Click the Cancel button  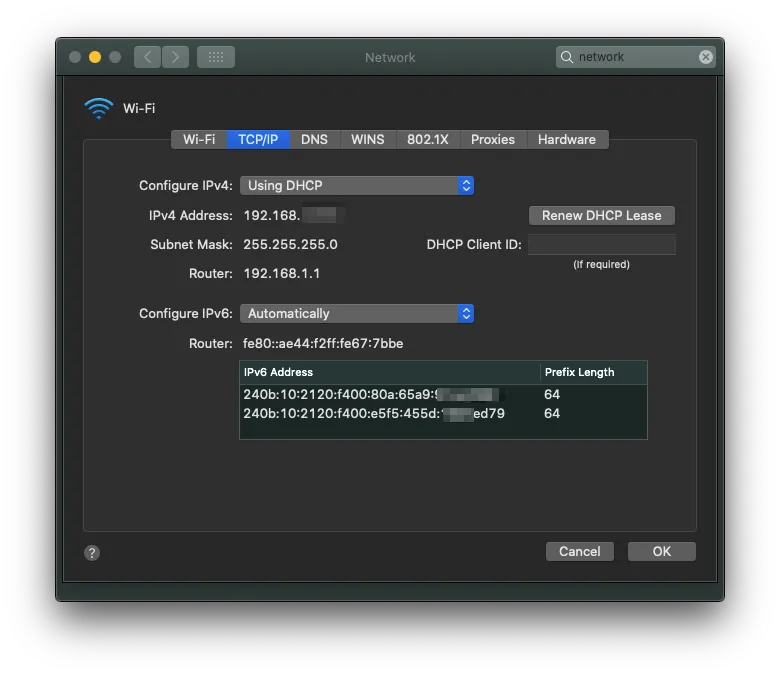point(579,551)
